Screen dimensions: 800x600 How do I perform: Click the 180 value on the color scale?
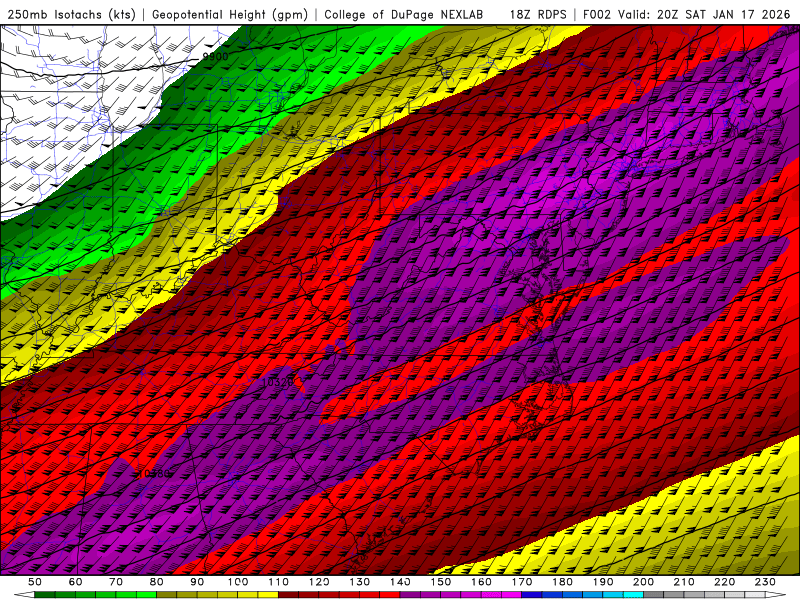tap(562, 582)
